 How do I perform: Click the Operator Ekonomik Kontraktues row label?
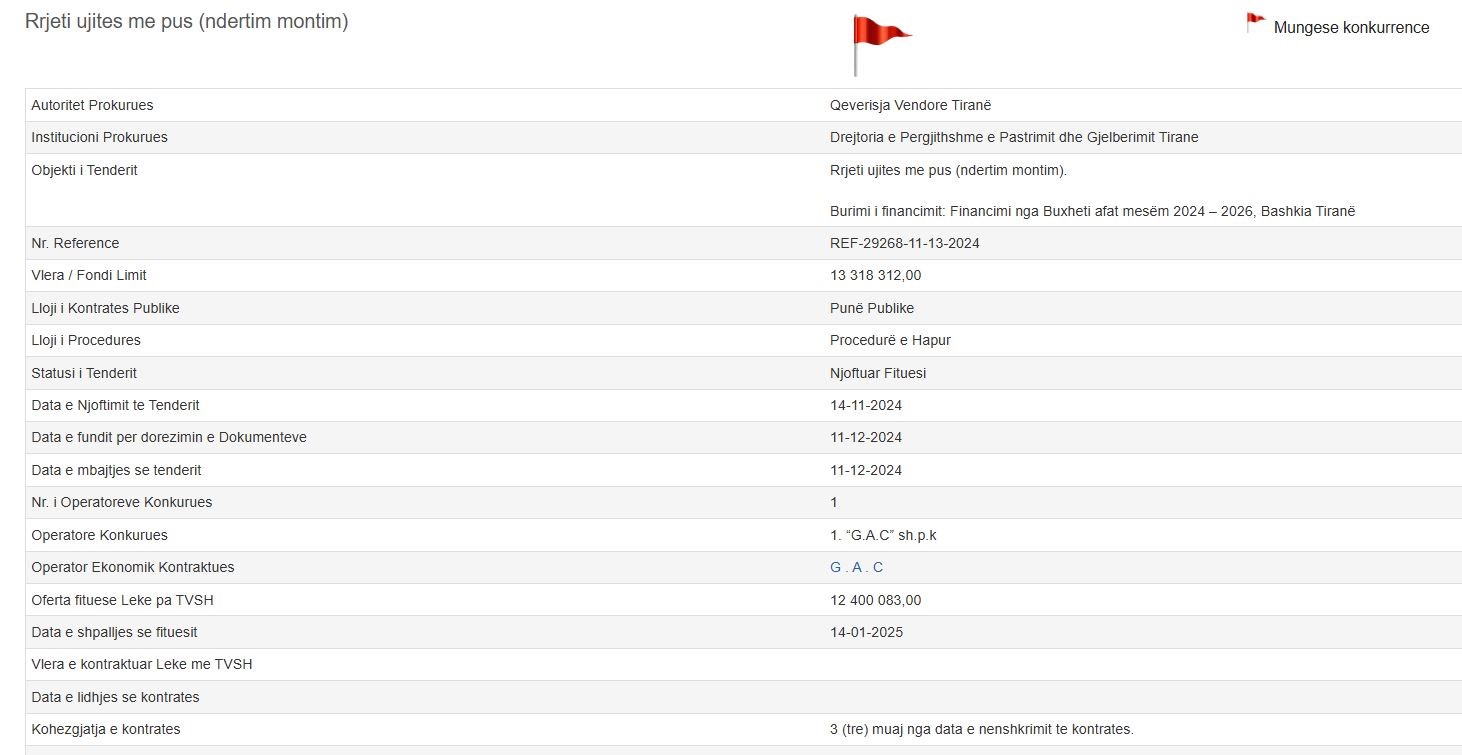(133, 567)
